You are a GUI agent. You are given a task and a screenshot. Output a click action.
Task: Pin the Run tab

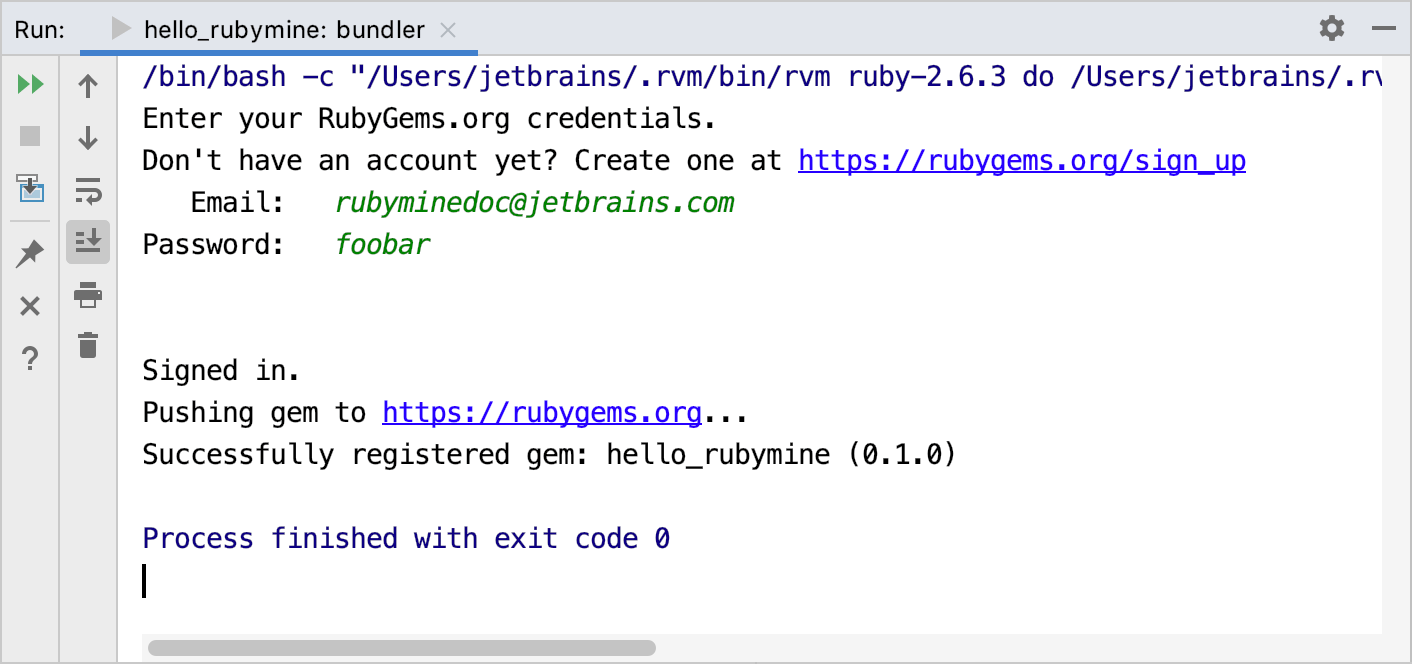click(x=30, y=252)
